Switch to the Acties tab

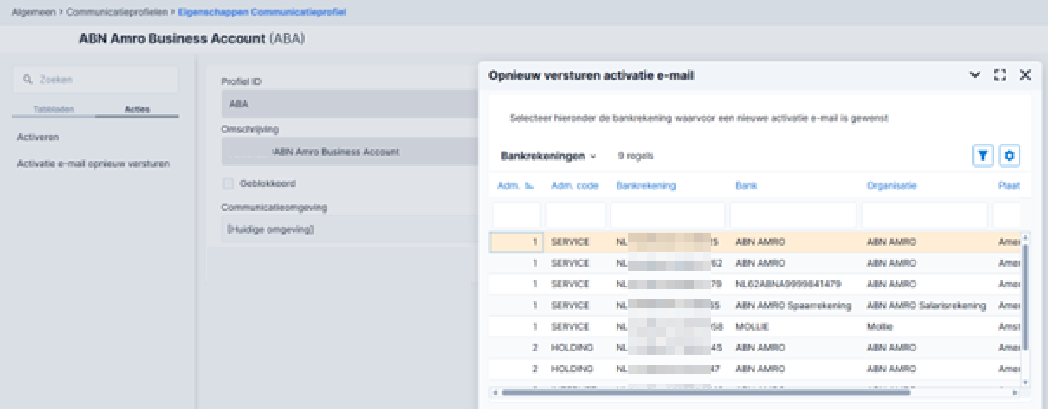[137, 109]
